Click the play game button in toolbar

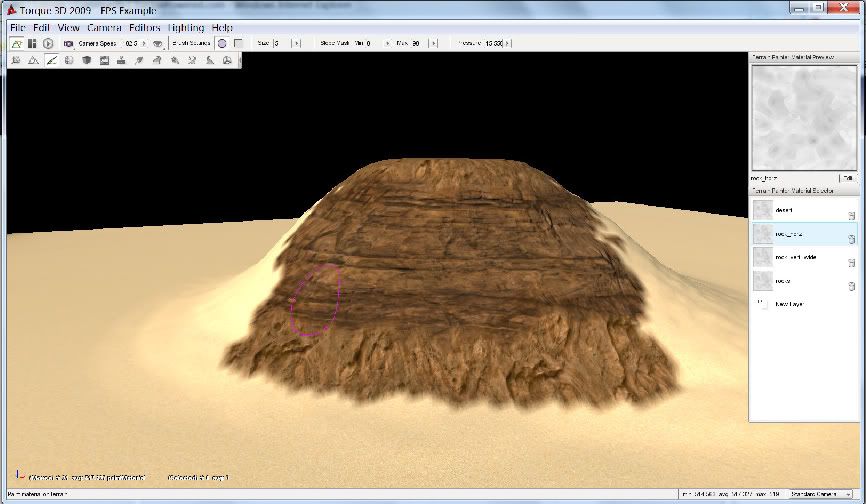pyautogui.click(x=47, y=44)
